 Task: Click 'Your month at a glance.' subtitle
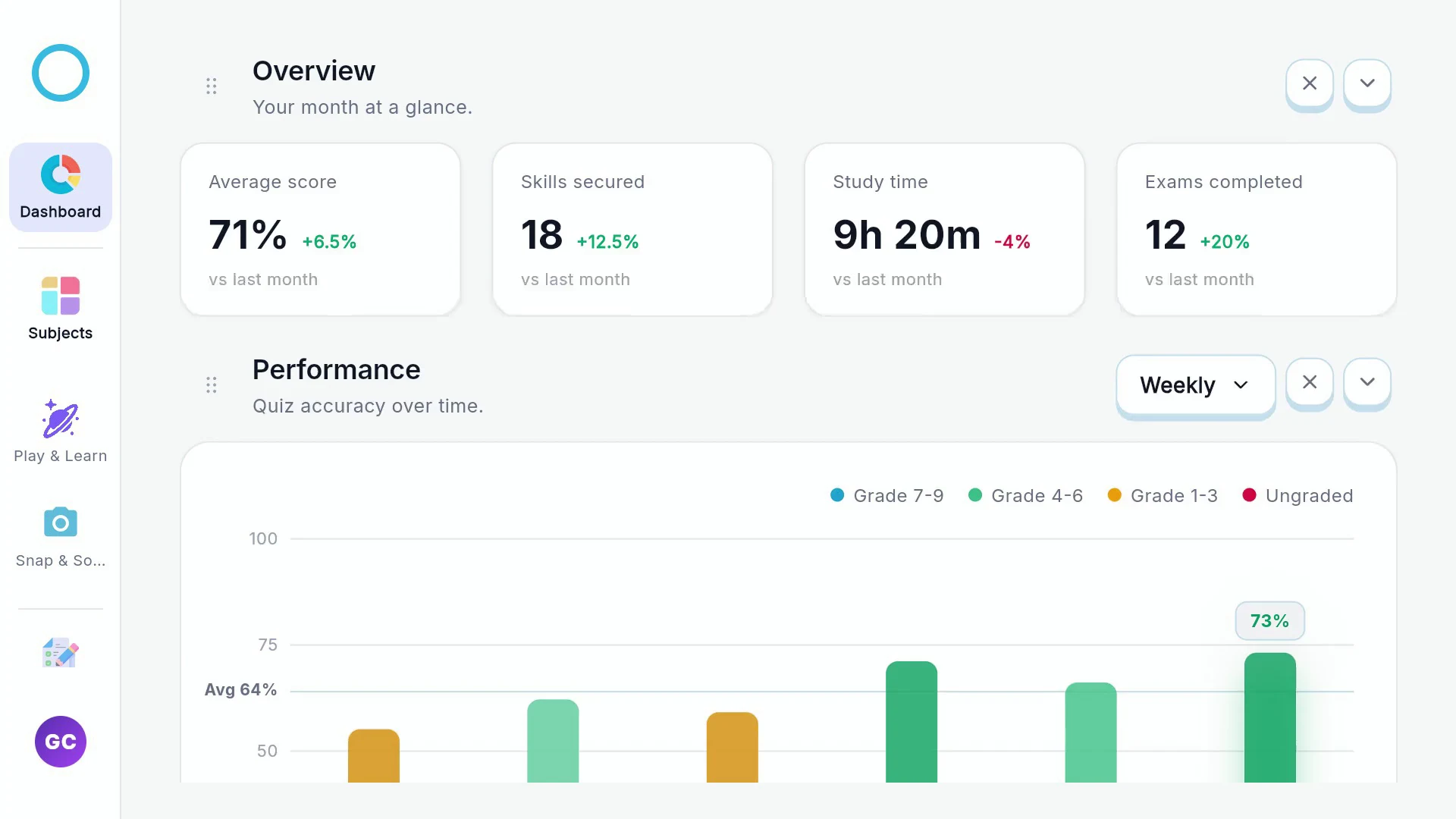(x=362, y=108)
